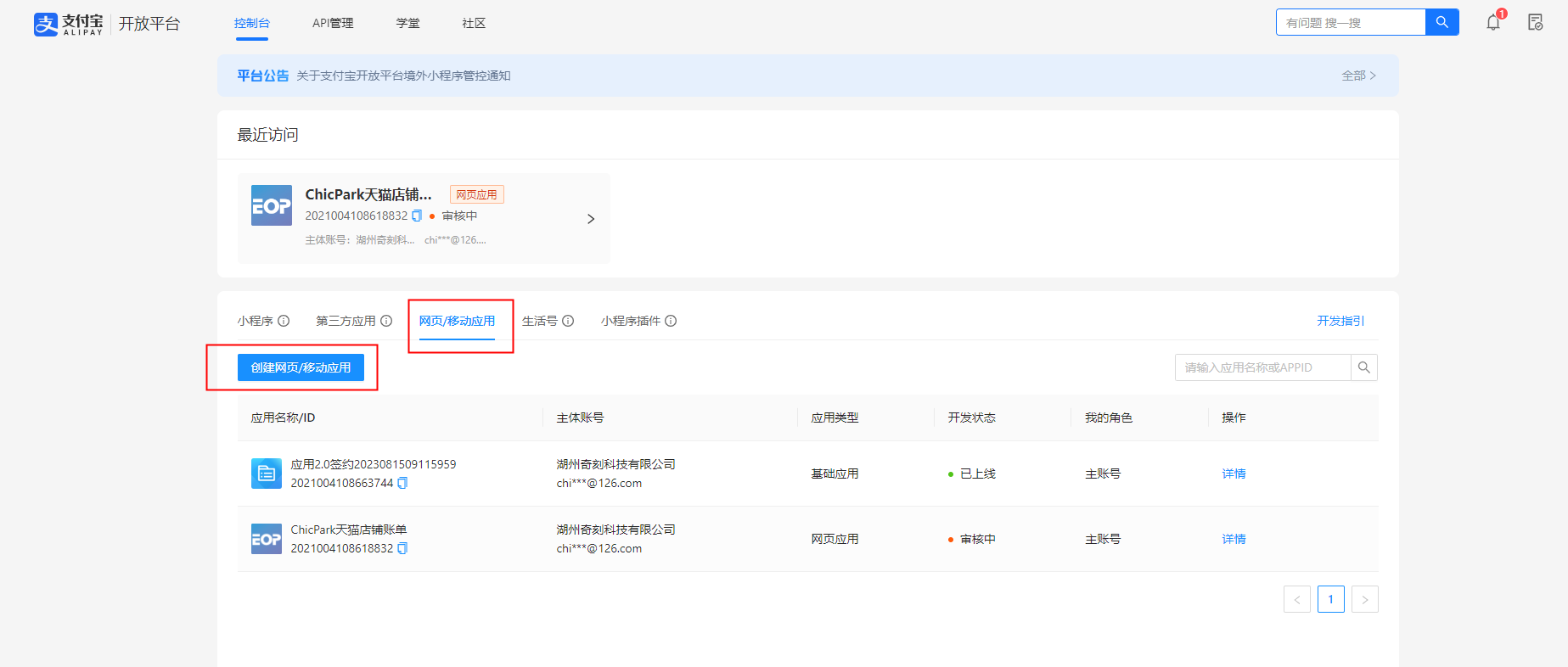Viewport: 1568px width, 667px height.
Task: Switch to the 第三方应用 tab
Action: point(346,321)
